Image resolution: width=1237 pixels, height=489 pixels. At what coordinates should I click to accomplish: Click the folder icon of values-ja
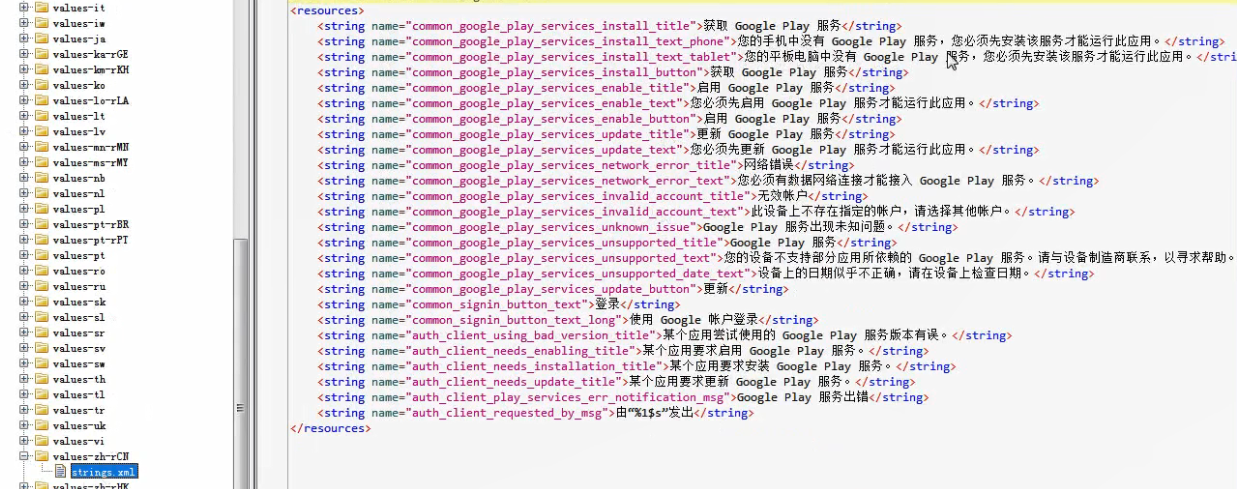[42, 39]
